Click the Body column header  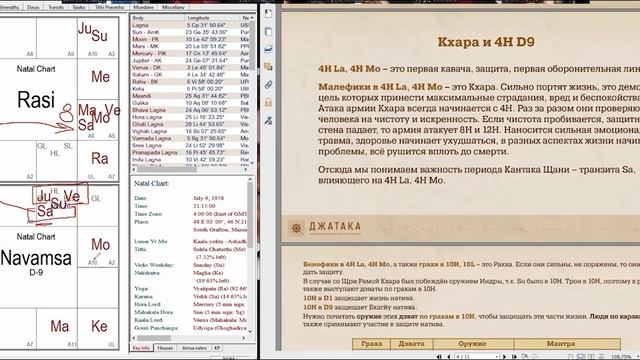(x=158, y=18)
